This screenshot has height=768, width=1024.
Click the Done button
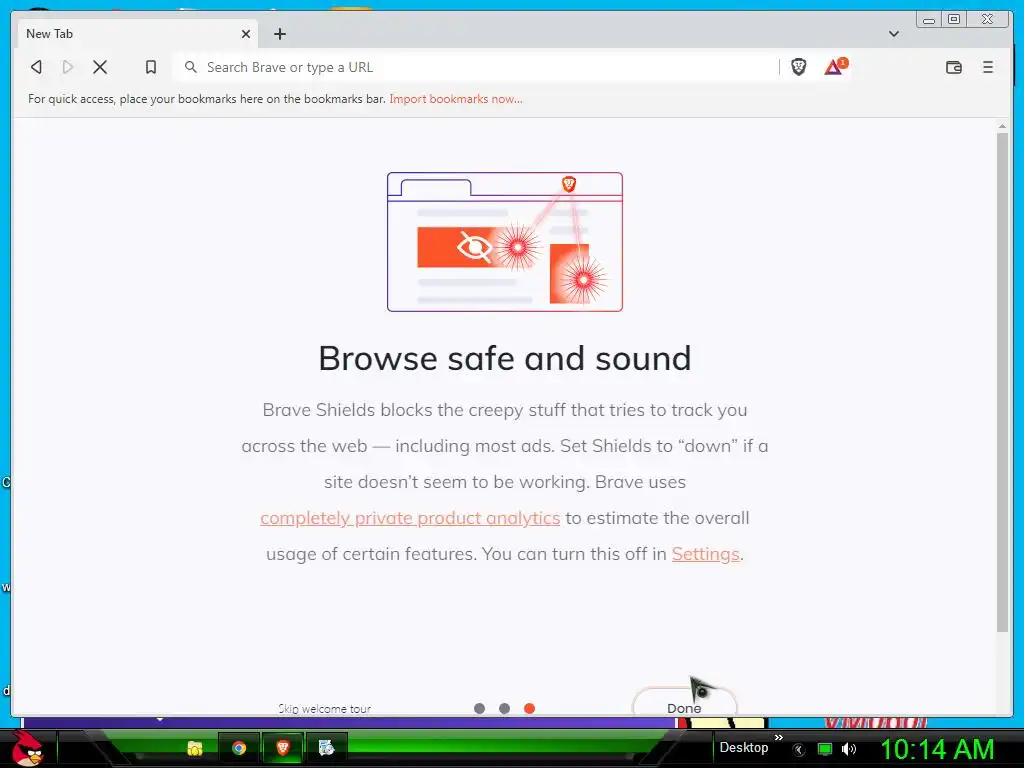point(684,704)
